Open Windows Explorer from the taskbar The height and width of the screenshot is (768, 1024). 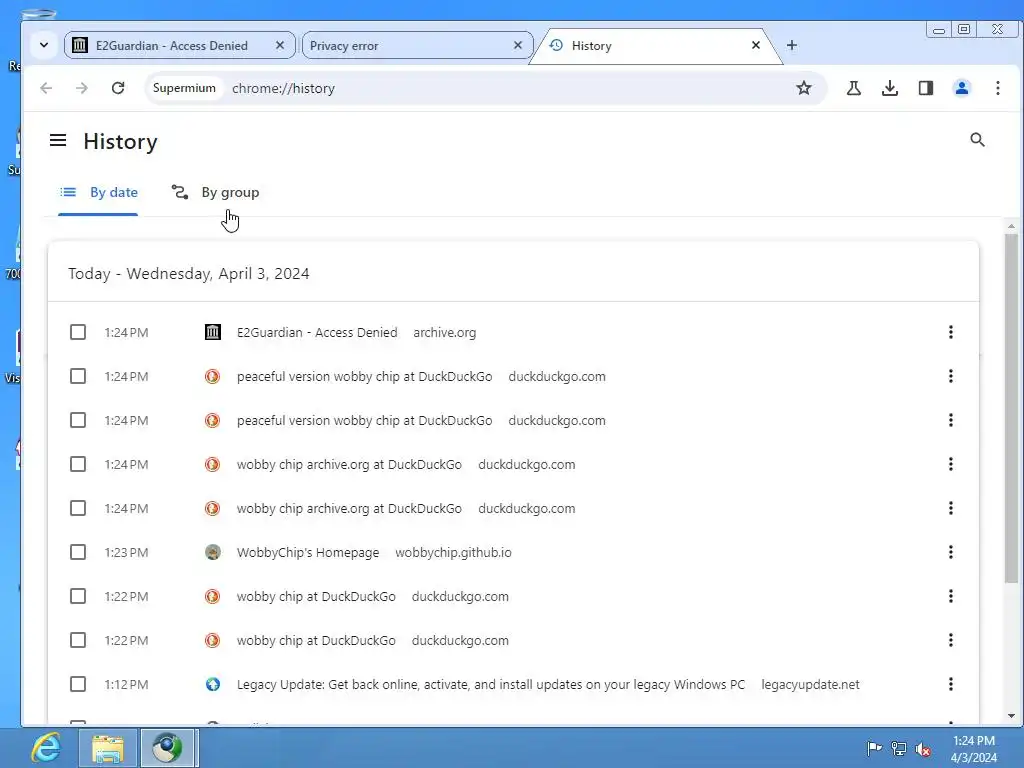tap(108, 748)
